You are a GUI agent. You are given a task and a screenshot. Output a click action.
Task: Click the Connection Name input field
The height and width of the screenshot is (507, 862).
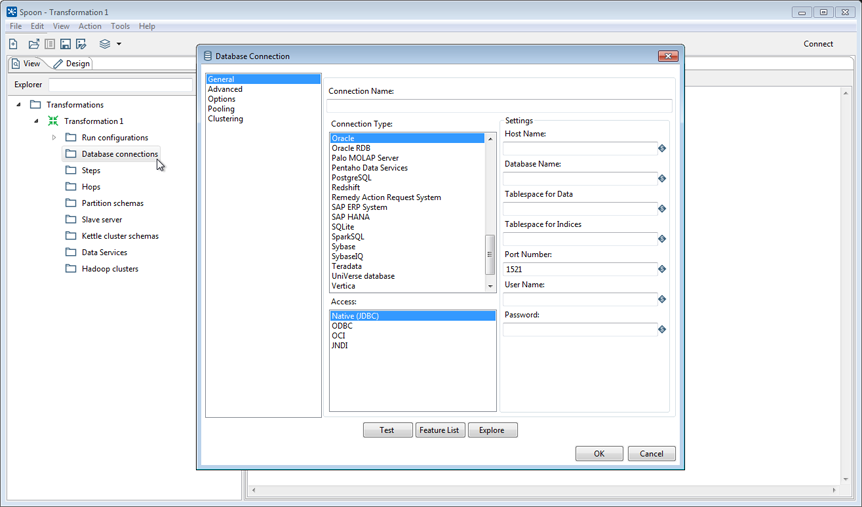499,105
